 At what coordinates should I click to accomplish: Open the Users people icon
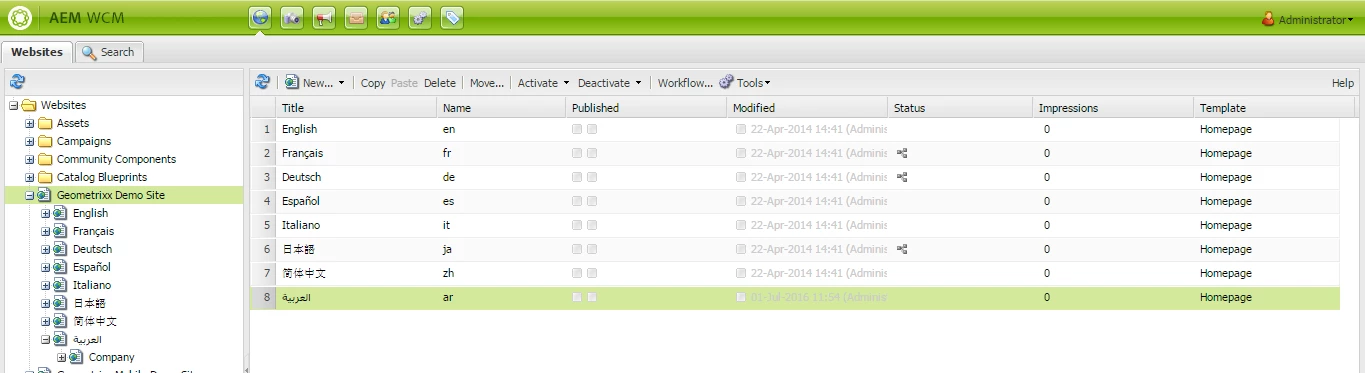(x=388, y=18)
